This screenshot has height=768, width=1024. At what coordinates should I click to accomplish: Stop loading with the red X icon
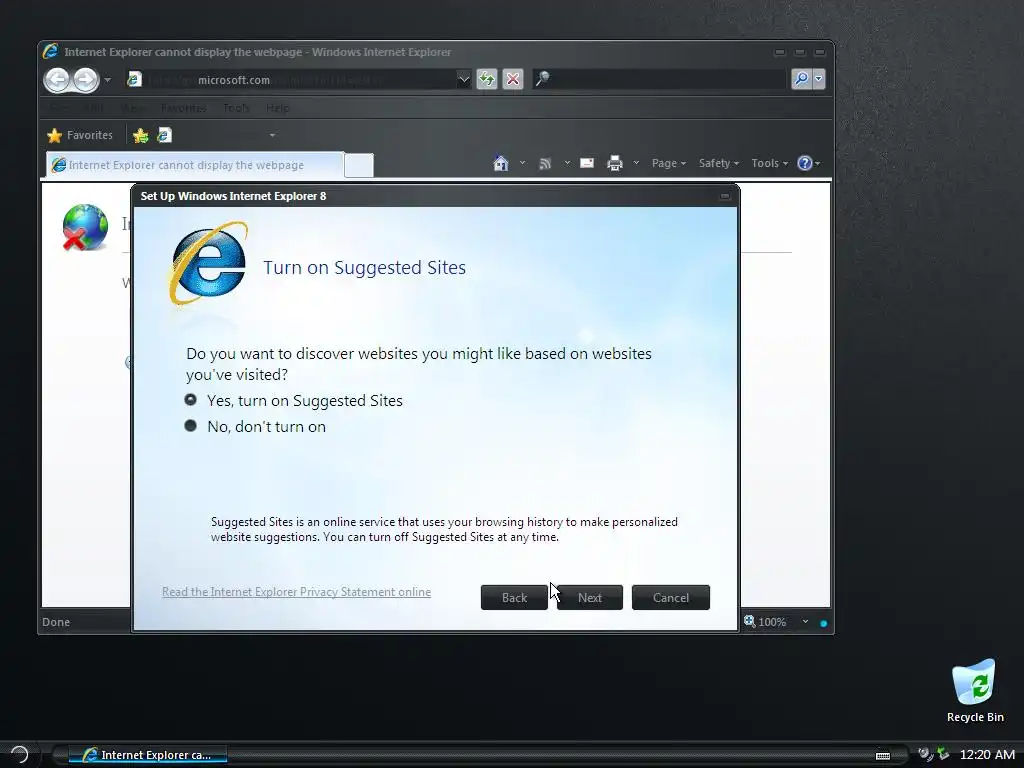point(513,80)
